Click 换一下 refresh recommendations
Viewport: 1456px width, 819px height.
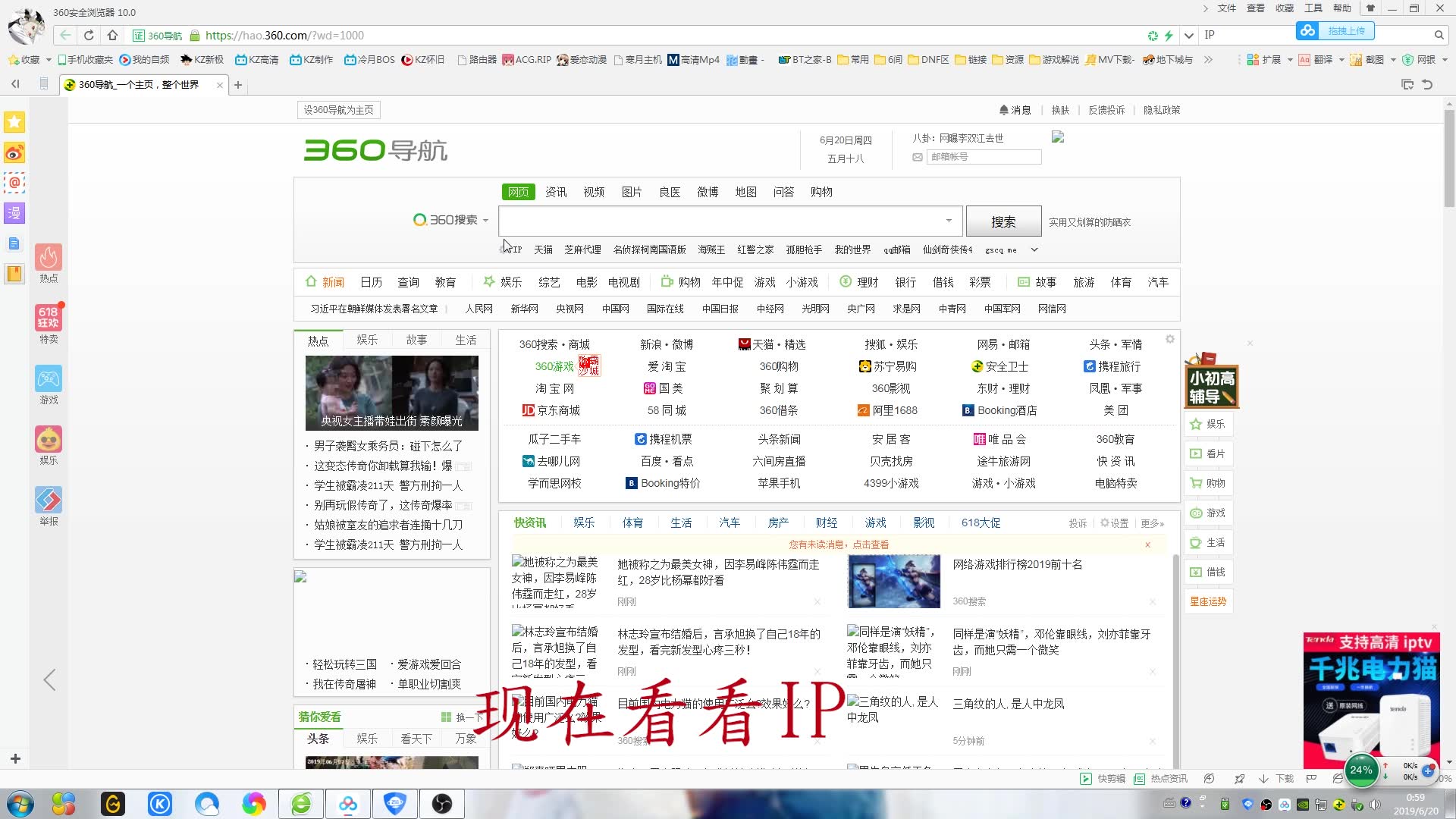[462, 717]
